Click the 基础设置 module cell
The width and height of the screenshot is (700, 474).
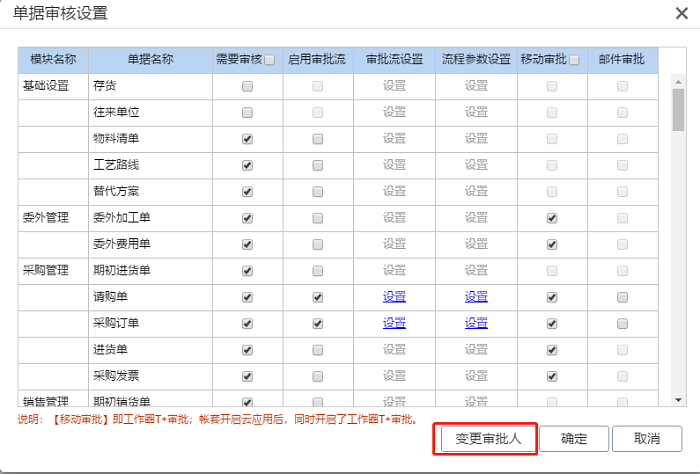[53, 86]
